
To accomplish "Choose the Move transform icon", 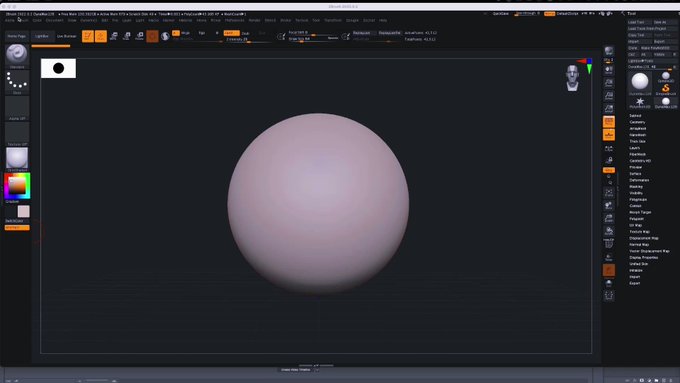I will click(114, 36).
